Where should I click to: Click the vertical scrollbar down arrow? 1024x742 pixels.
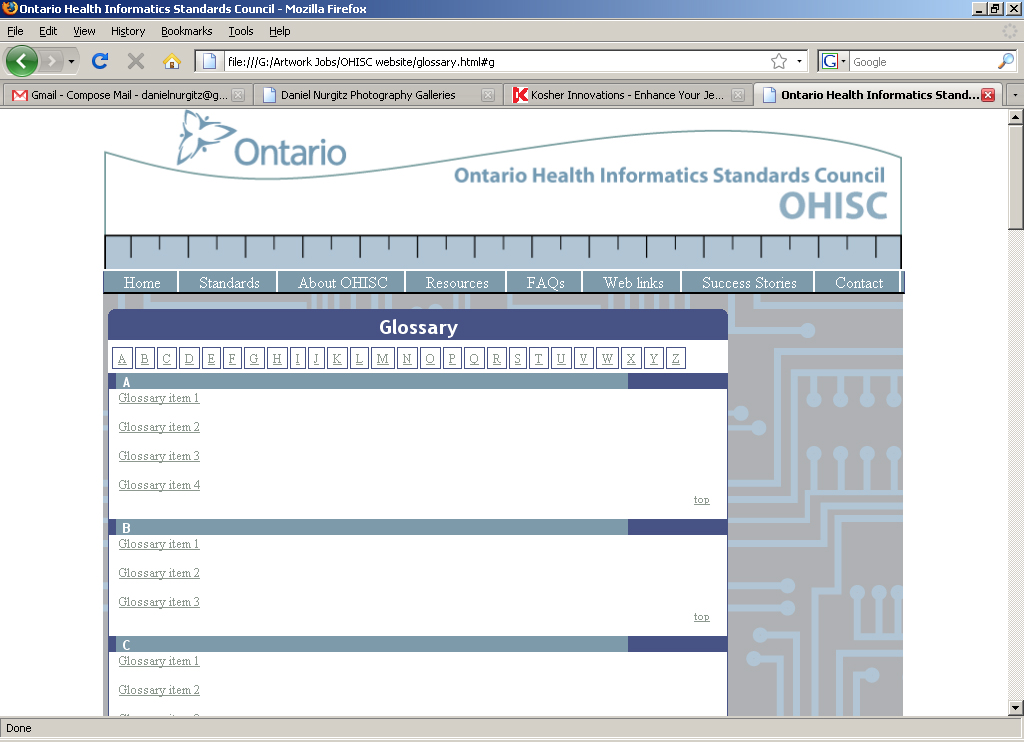[1016, 707]
